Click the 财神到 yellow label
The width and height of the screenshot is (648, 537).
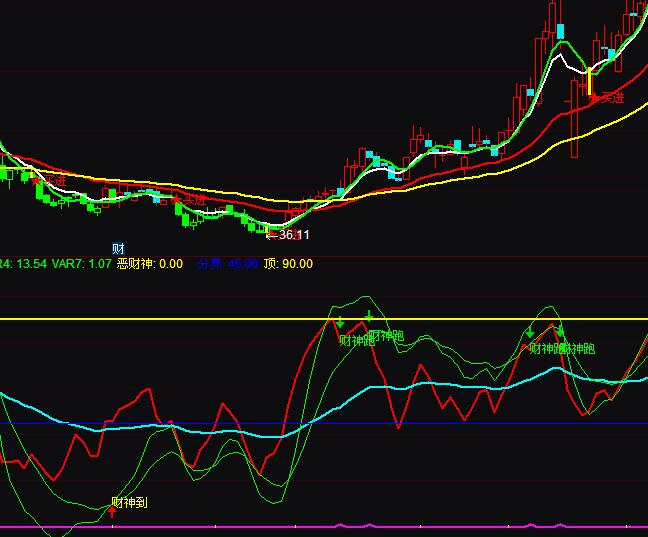tap(130, 502)
